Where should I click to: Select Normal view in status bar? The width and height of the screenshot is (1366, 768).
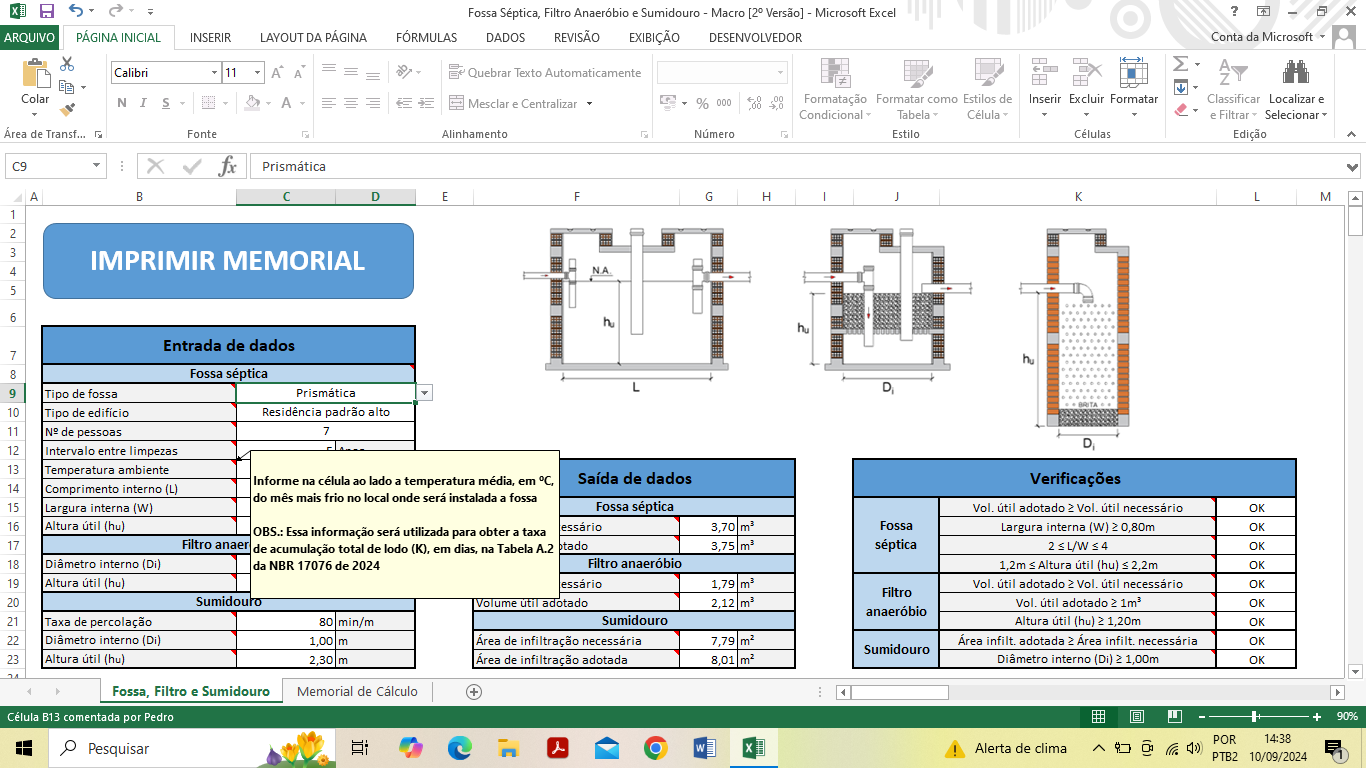click(1098, 717)
